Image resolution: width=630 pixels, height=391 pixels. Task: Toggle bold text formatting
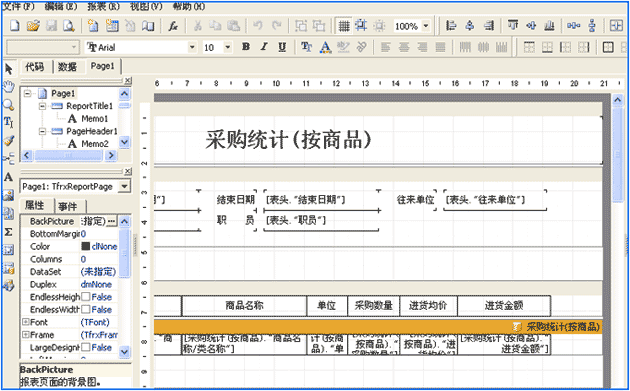[246, 47]
